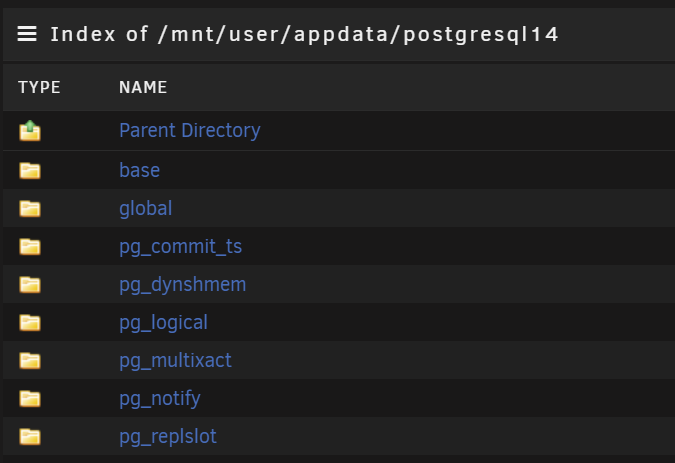Open the global folder link

(x=146, y=209)
